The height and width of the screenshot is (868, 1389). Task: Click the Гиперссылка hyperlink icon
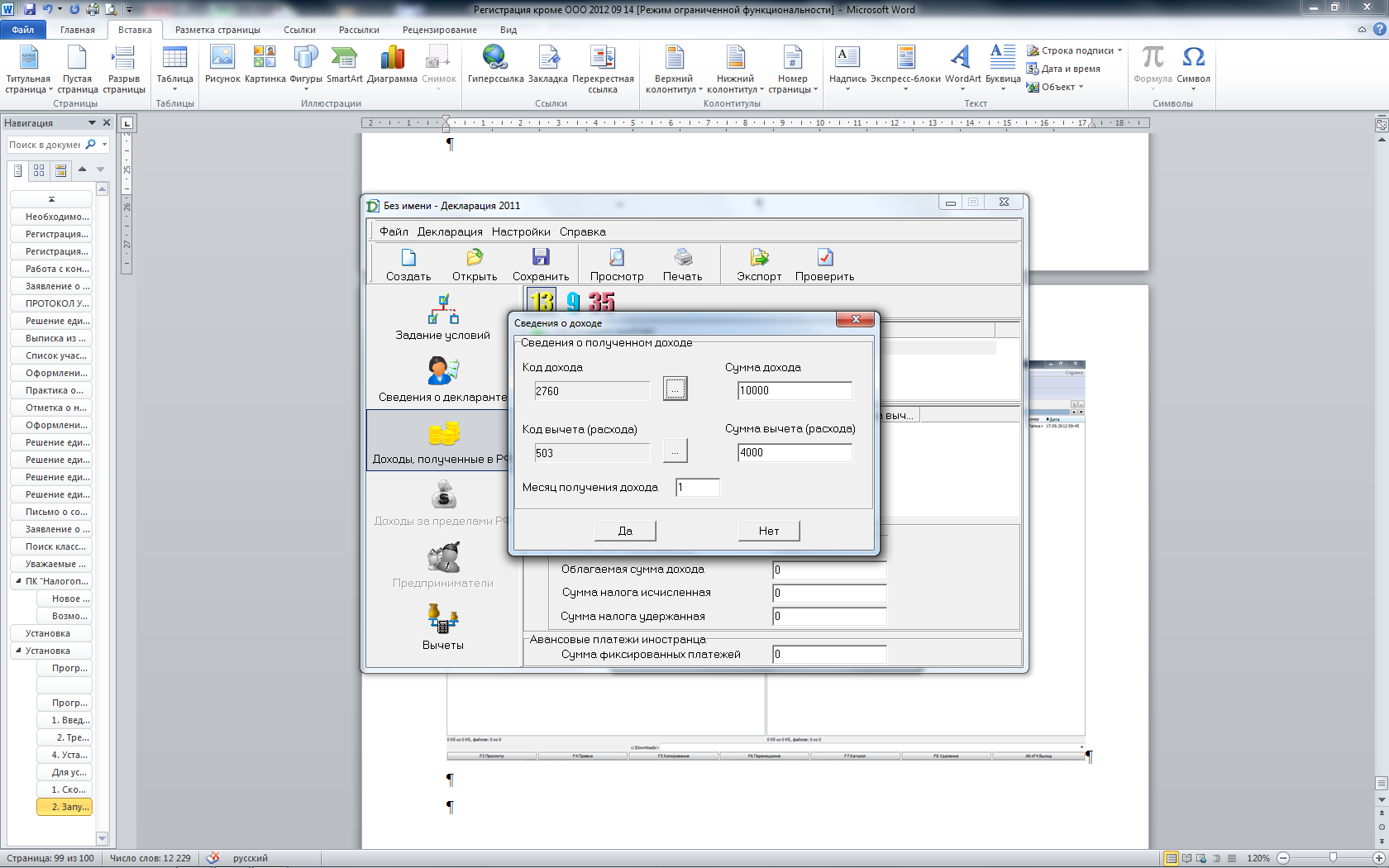[x=495, y=65]
